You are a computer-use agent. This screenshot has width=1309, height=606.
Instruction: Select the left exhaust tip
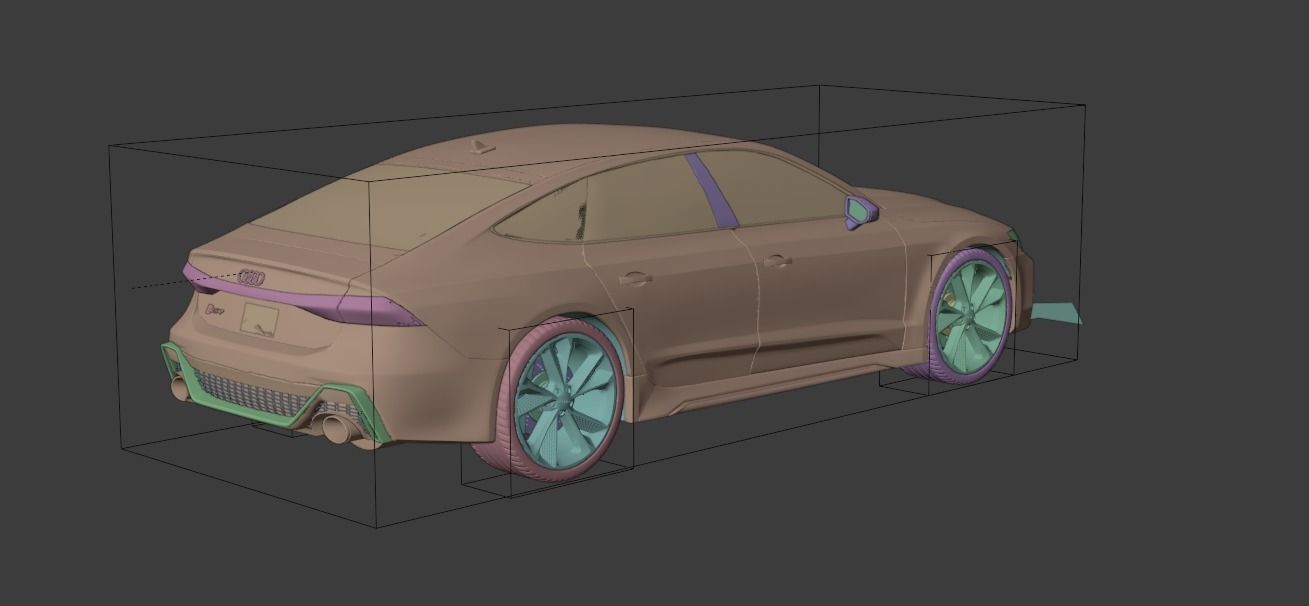point(180,387)
